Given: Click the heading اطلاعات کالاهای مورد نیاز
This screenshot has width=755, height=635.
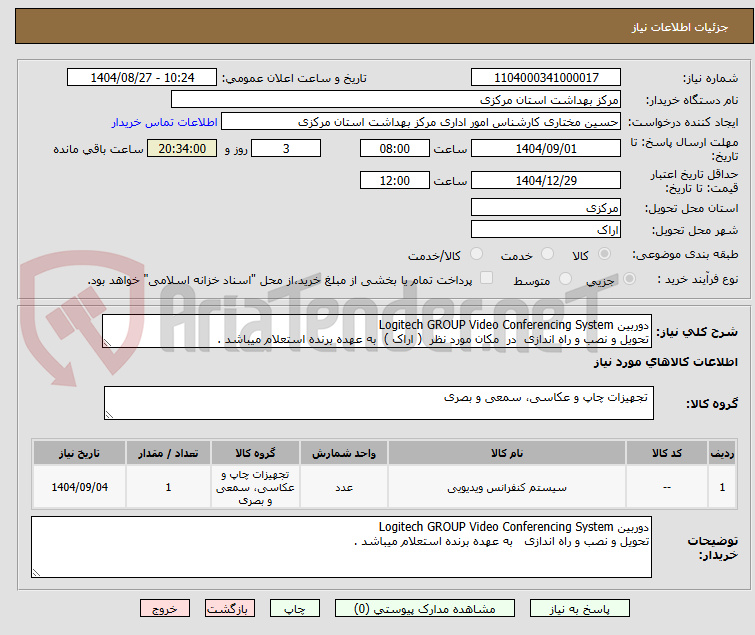Looking at the screenshot, I should tap(665, 362).
